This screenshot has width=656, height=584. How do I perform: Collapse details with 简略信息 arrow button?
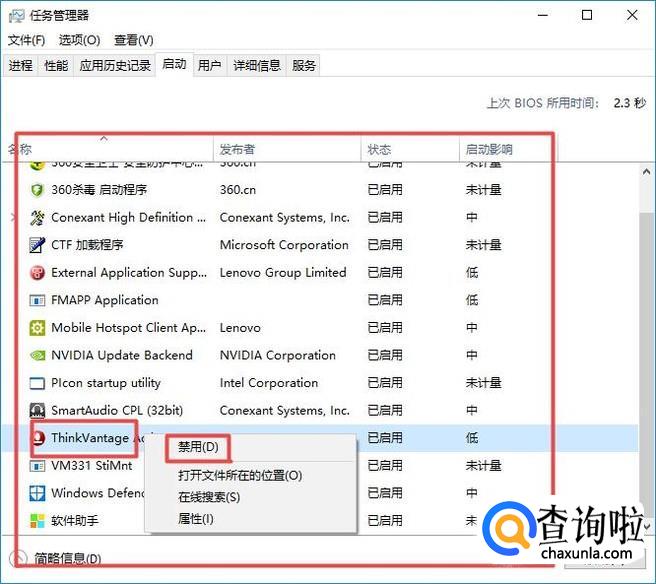18,559
